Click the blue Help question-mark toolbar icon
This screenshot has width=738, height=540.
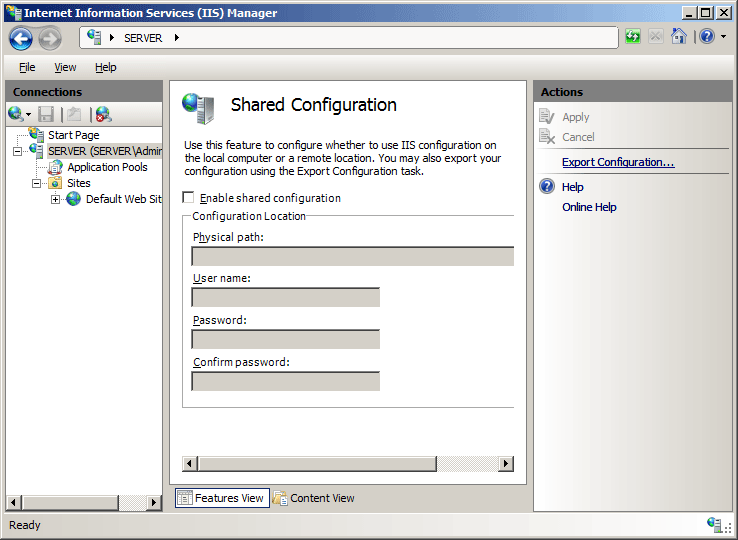707,36
